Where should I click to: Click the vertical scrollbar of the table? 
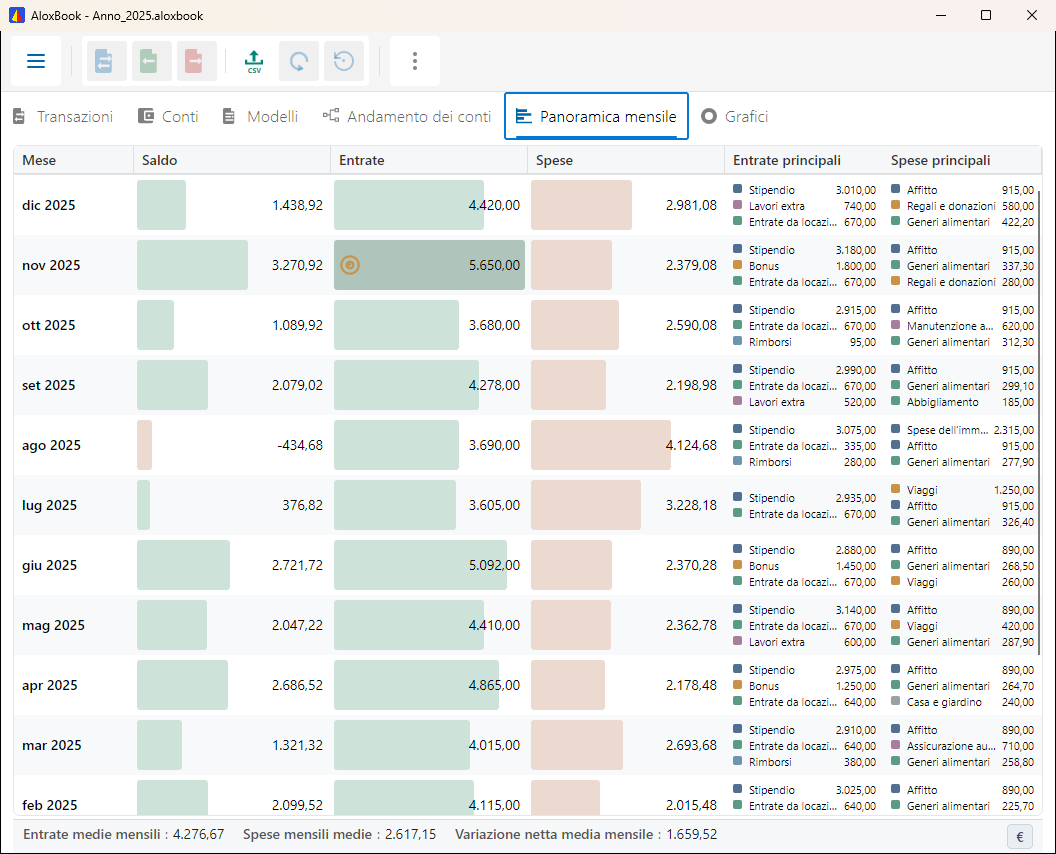1038,418
